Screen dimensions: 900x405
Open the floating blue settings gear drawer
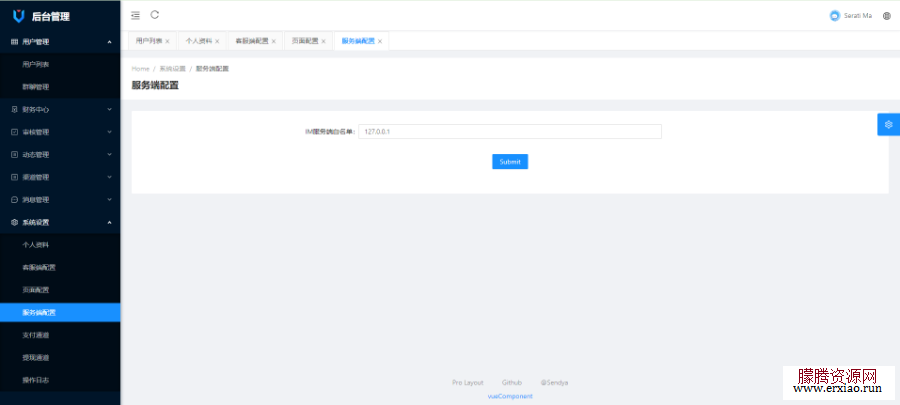(x=889, y=124)
